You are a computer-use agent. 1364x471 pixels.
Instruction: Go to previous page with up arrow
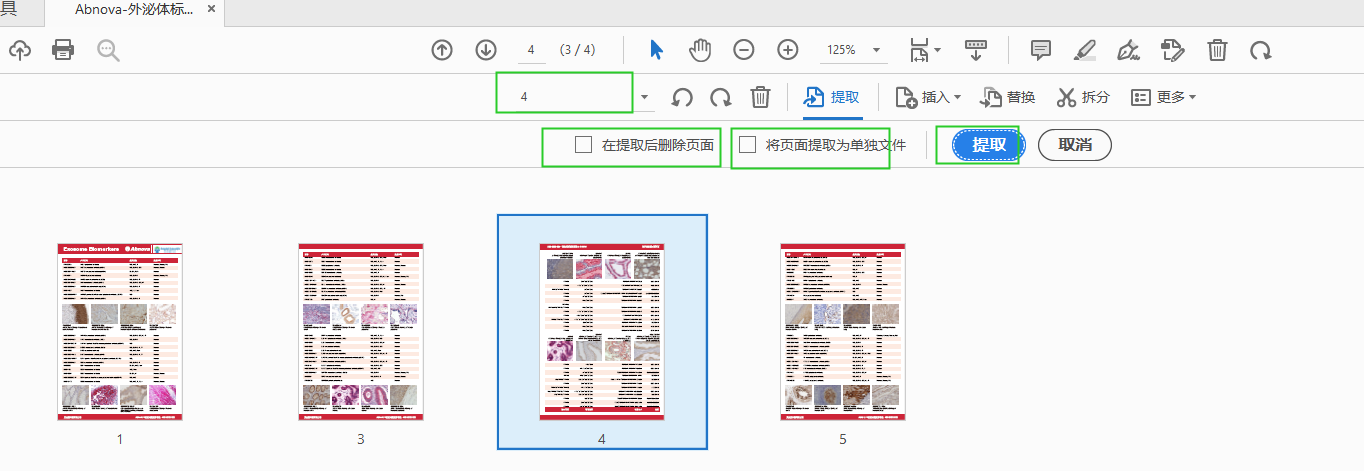442,49
